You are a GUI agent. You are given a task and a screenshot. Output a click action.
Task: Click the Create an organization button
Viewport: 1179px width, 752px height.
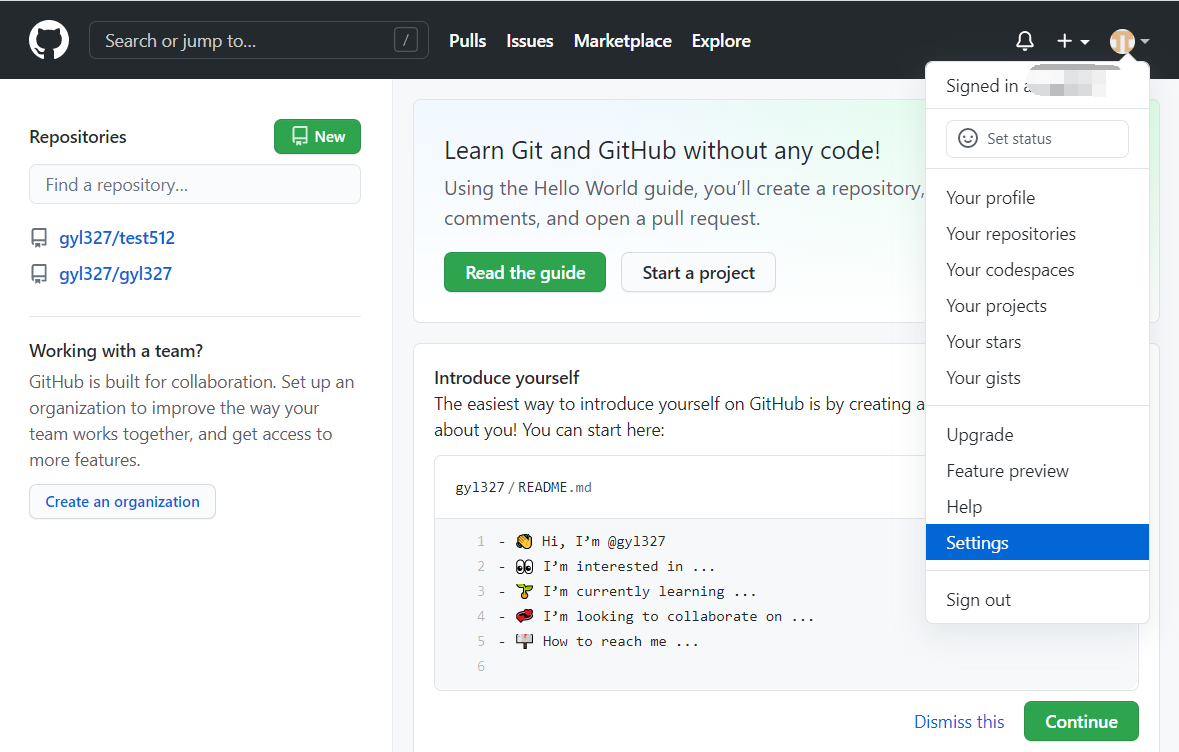(122, 501)
